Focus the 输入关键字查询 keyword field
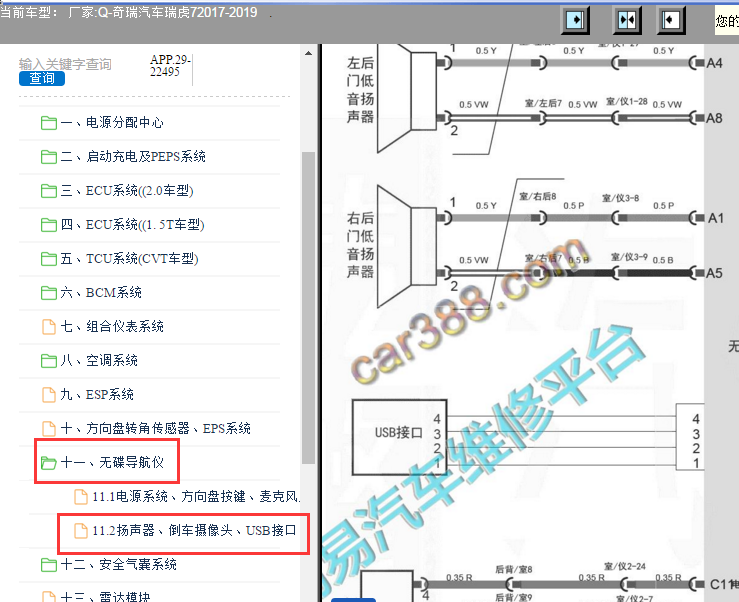The width and height of the screenshot is (739, 602). coord(65,64)
